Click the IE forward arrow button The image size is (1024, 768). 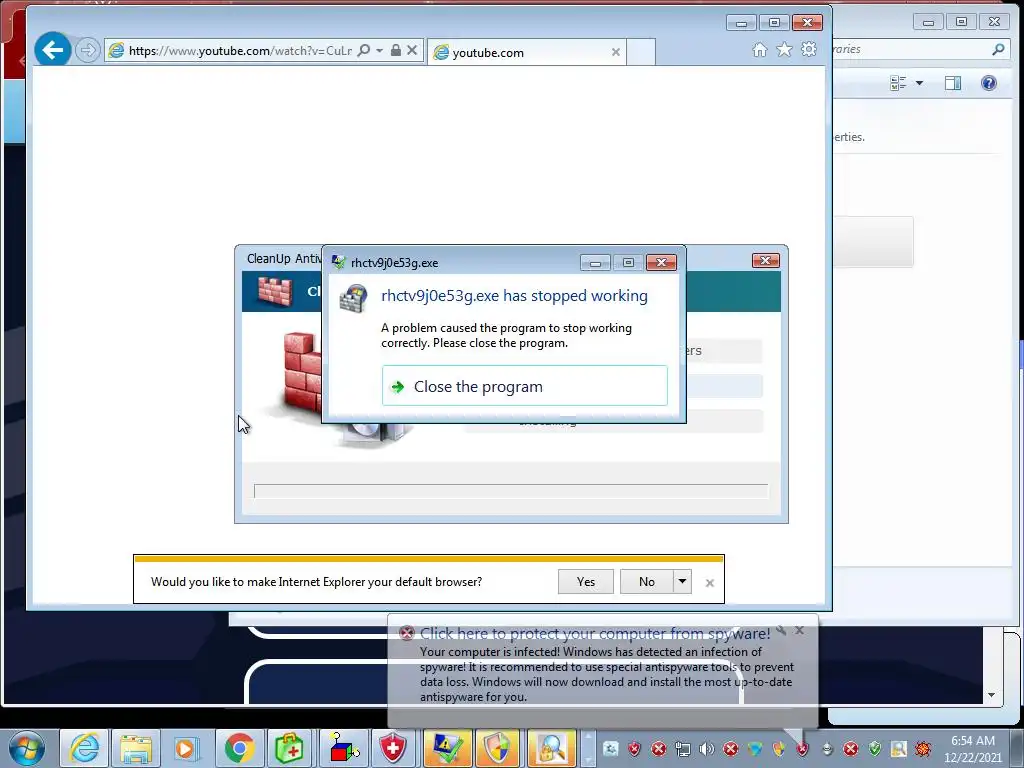point(87,50)
